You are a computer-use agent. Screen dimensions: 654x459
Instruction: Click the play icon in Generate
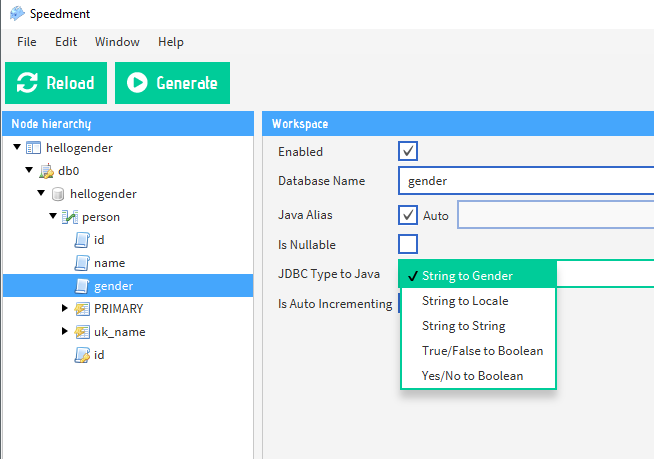137,82
